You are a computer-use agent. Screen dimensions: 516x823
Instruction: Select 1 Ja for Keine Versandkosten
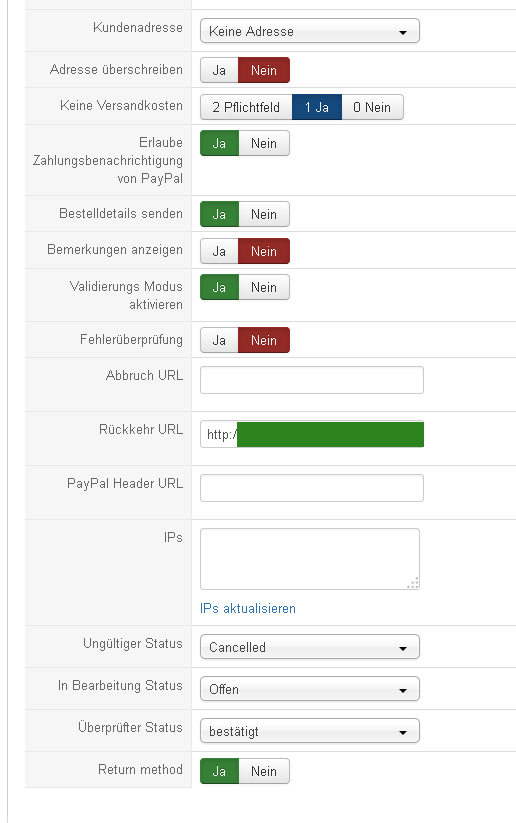317,107
